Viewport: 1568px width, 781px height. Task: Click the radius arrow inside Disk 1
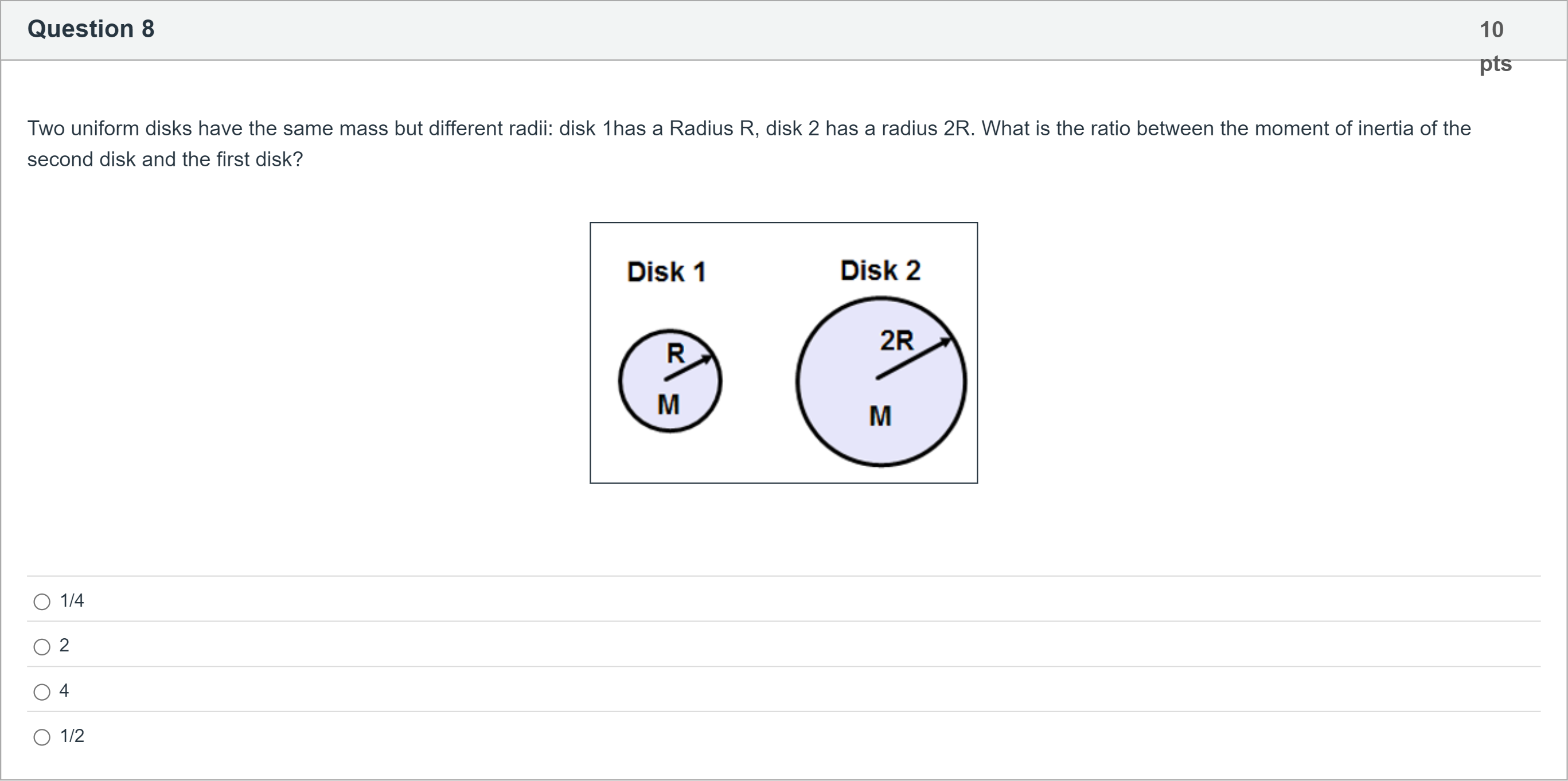coord(689,368)
